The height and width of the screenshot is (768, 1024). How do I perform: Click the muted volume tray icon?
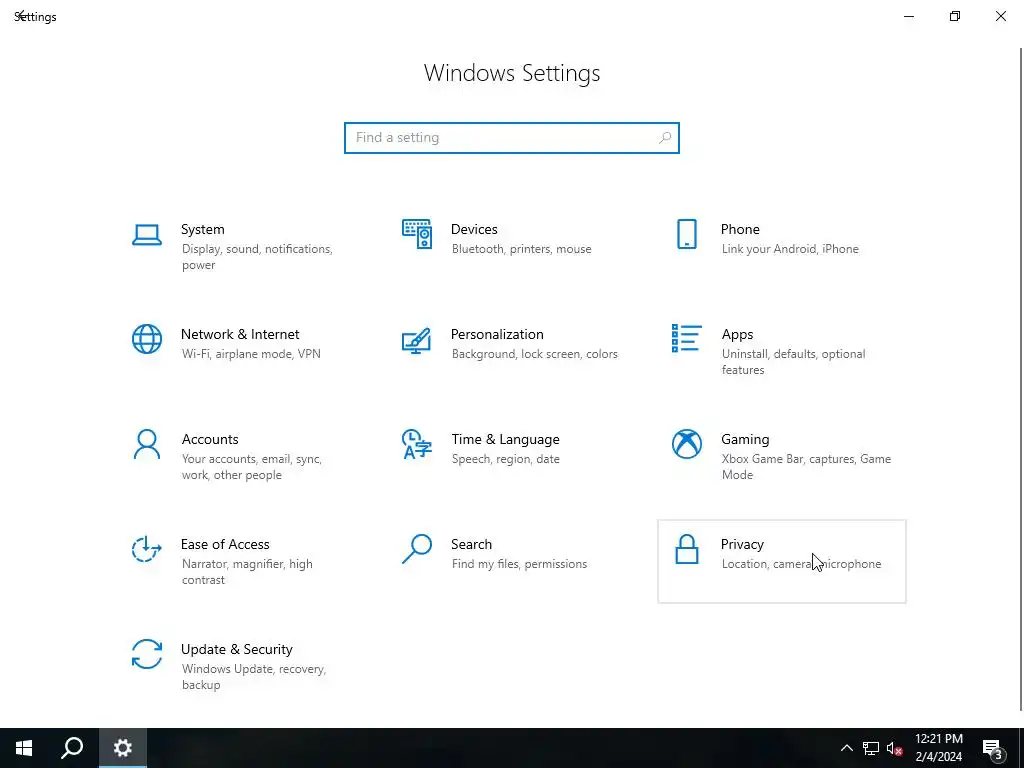(894, 748)
